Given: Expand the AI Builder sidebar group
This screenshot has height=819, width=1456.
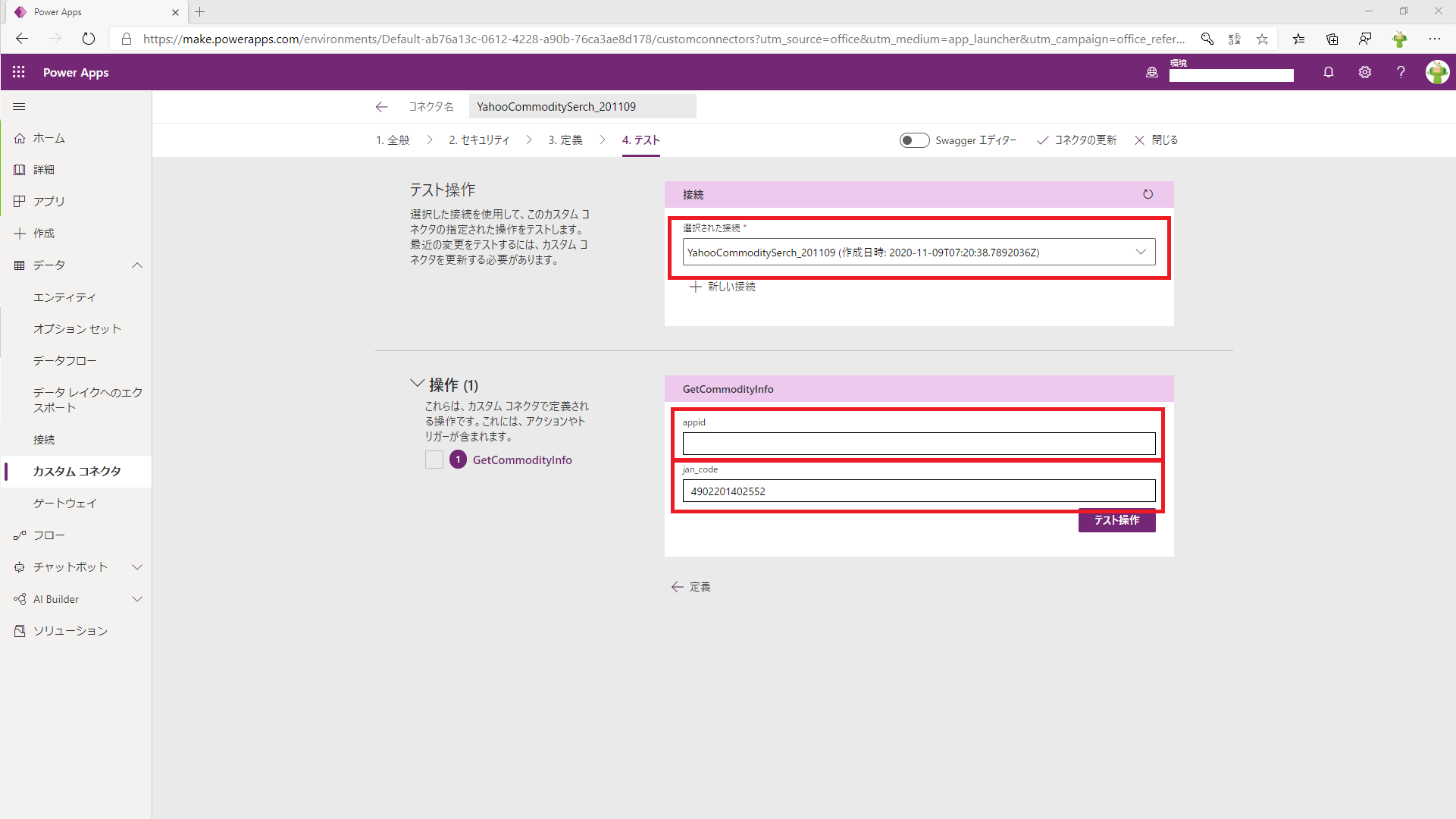Looking at the screenshot, I should click(137, 599).
